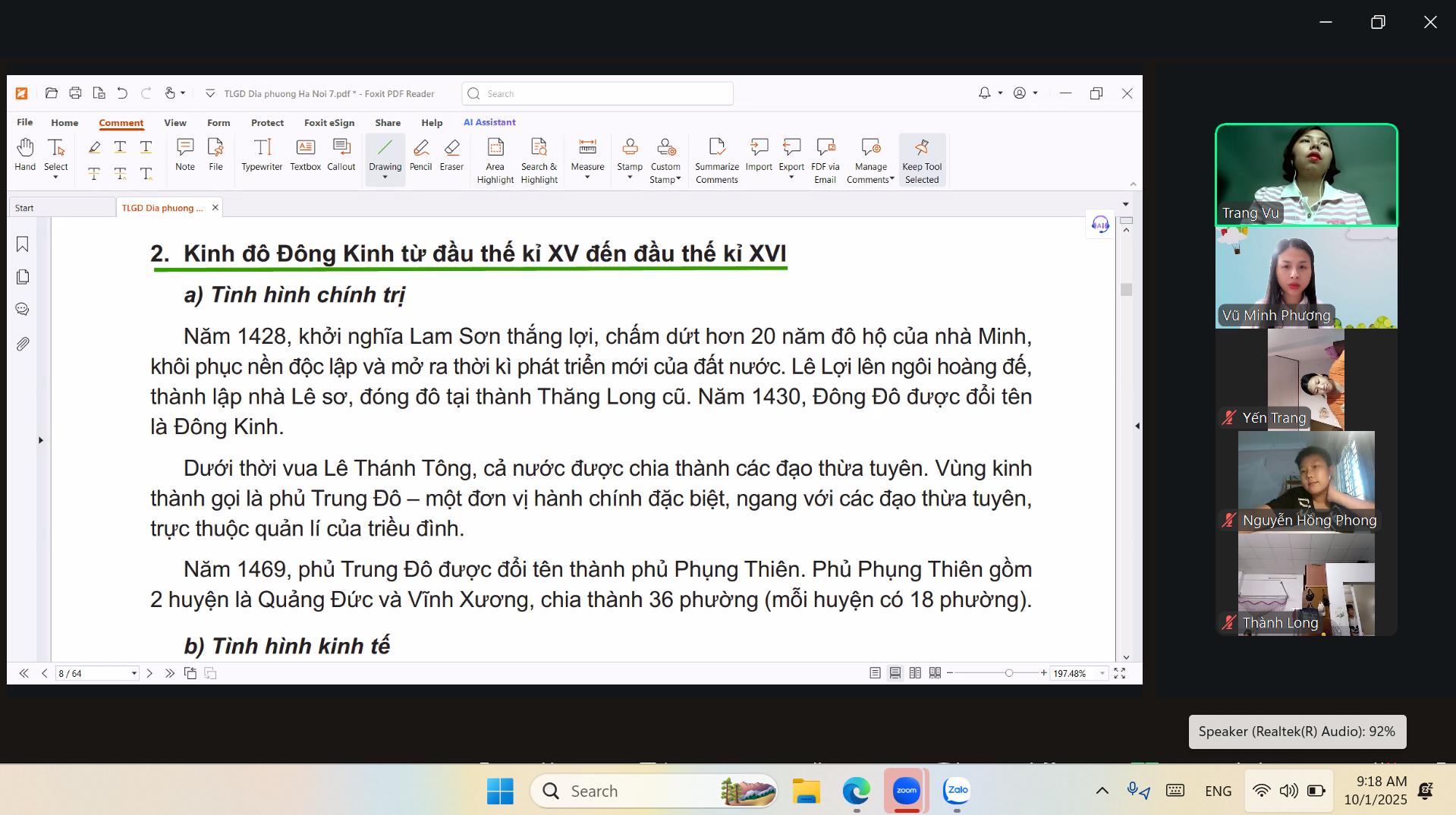Click Summarize Comments button
The width and height of the screenshot is (1456, 815).
[716, 160]
